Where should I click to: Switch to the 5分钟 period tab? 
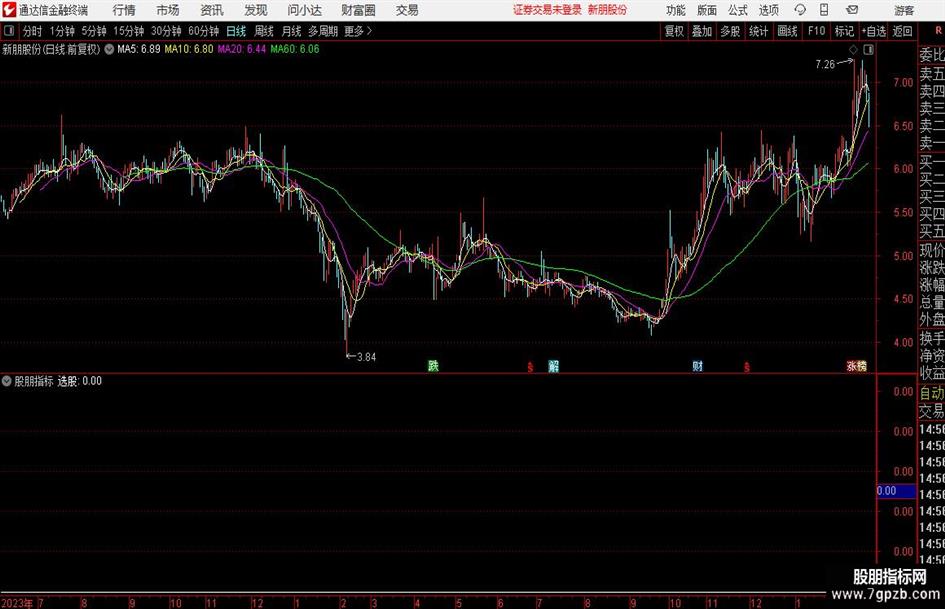click(94, 31)
